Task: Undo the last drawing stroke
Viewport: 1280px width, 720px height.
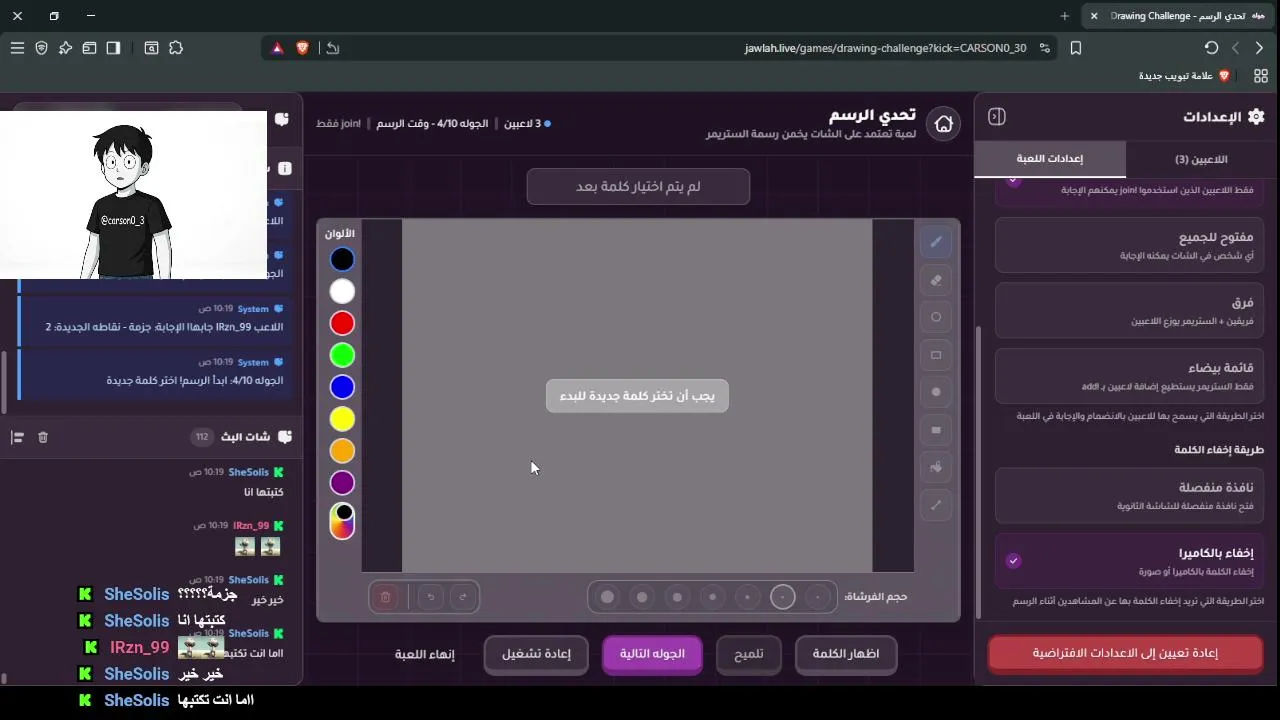Action: 431,597
